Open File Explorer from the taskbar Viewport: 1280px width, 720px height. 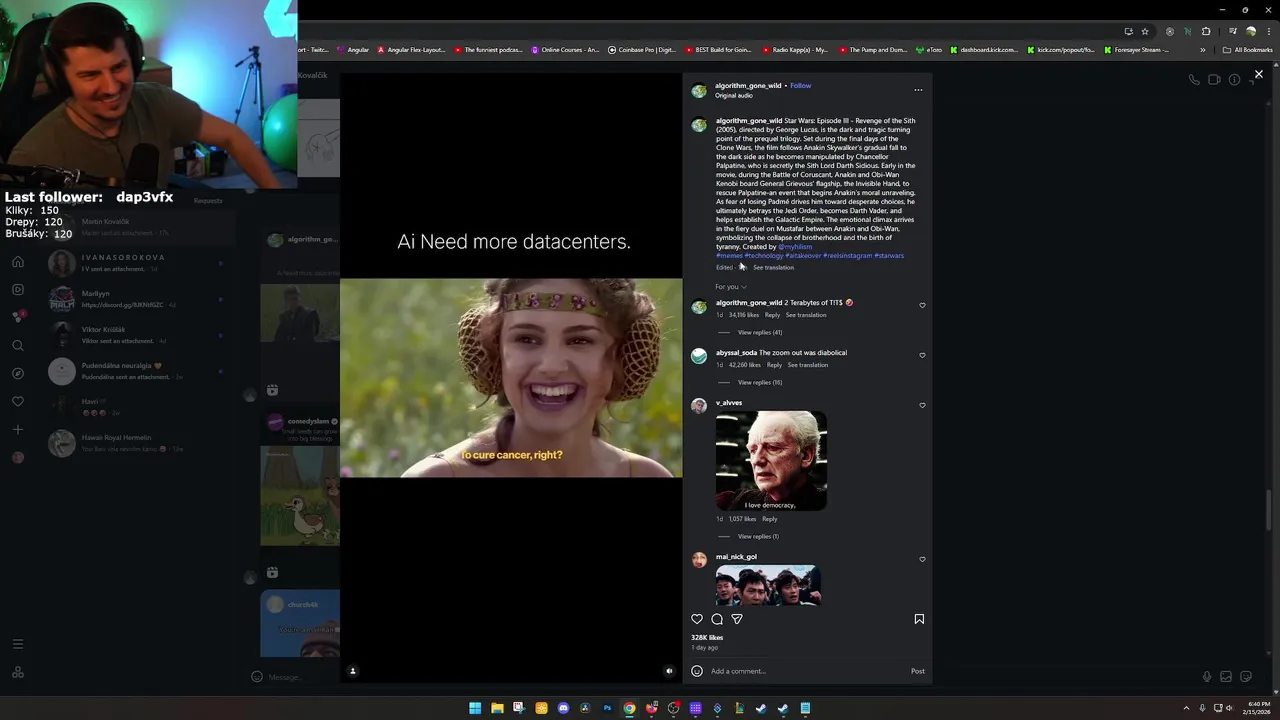pyautogui.click(x=497, y=708)
